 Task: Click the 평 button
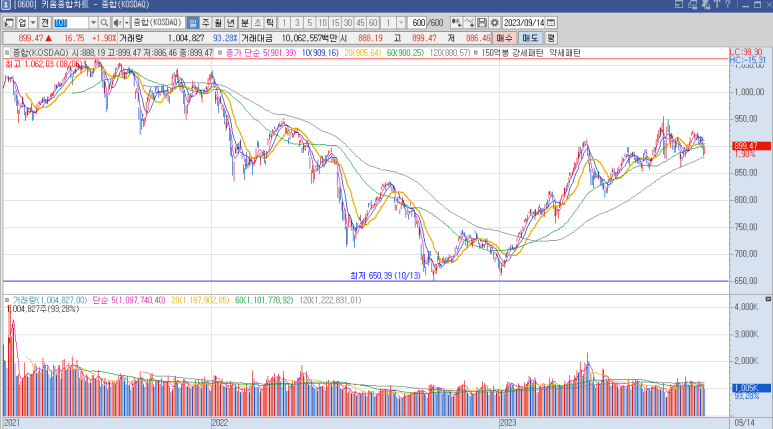pyautogui.click(x=551, y=38)
